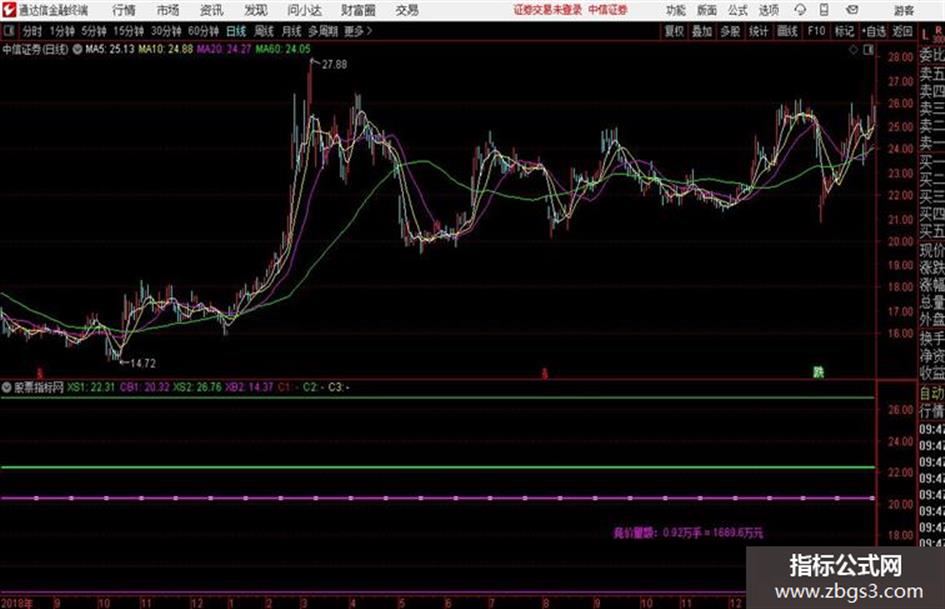Click the 27.88 high price label
The width and height of the screenshot is (945, 609).
334,65
